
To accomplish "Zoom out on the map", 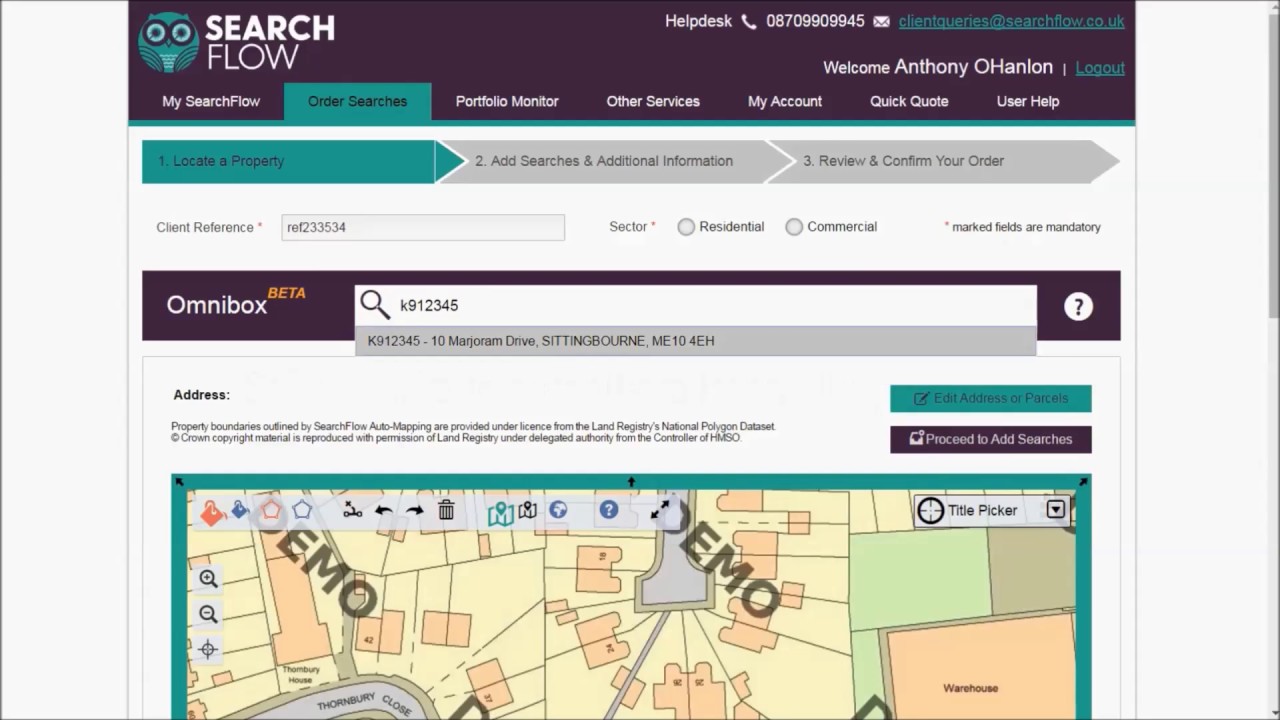I will pyautogui.click(x=208, y=614).
